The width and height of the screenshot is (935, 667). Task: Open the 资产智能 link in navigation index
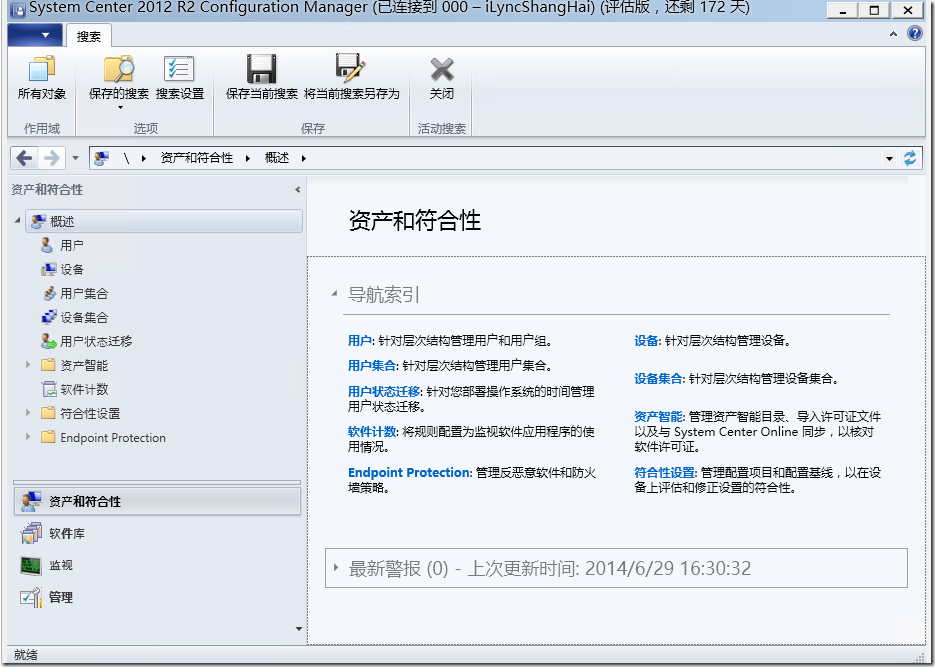[x=658, y=417]
